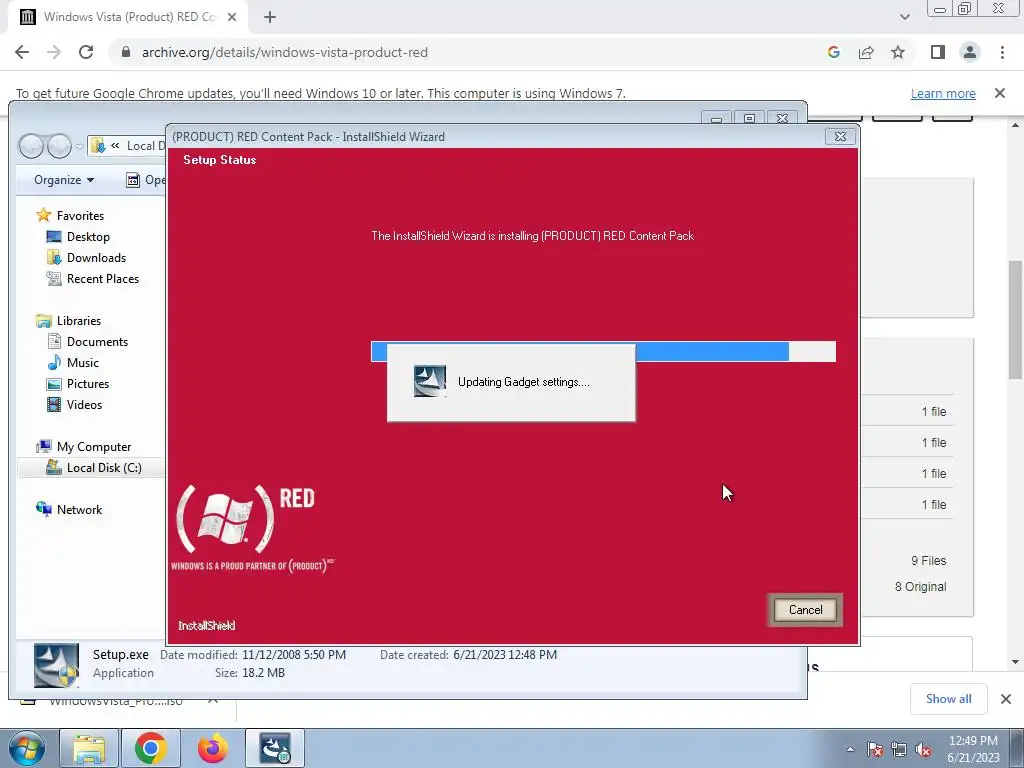
Task: Cancel the RED Content Pack installation
Action: (805, 609)
